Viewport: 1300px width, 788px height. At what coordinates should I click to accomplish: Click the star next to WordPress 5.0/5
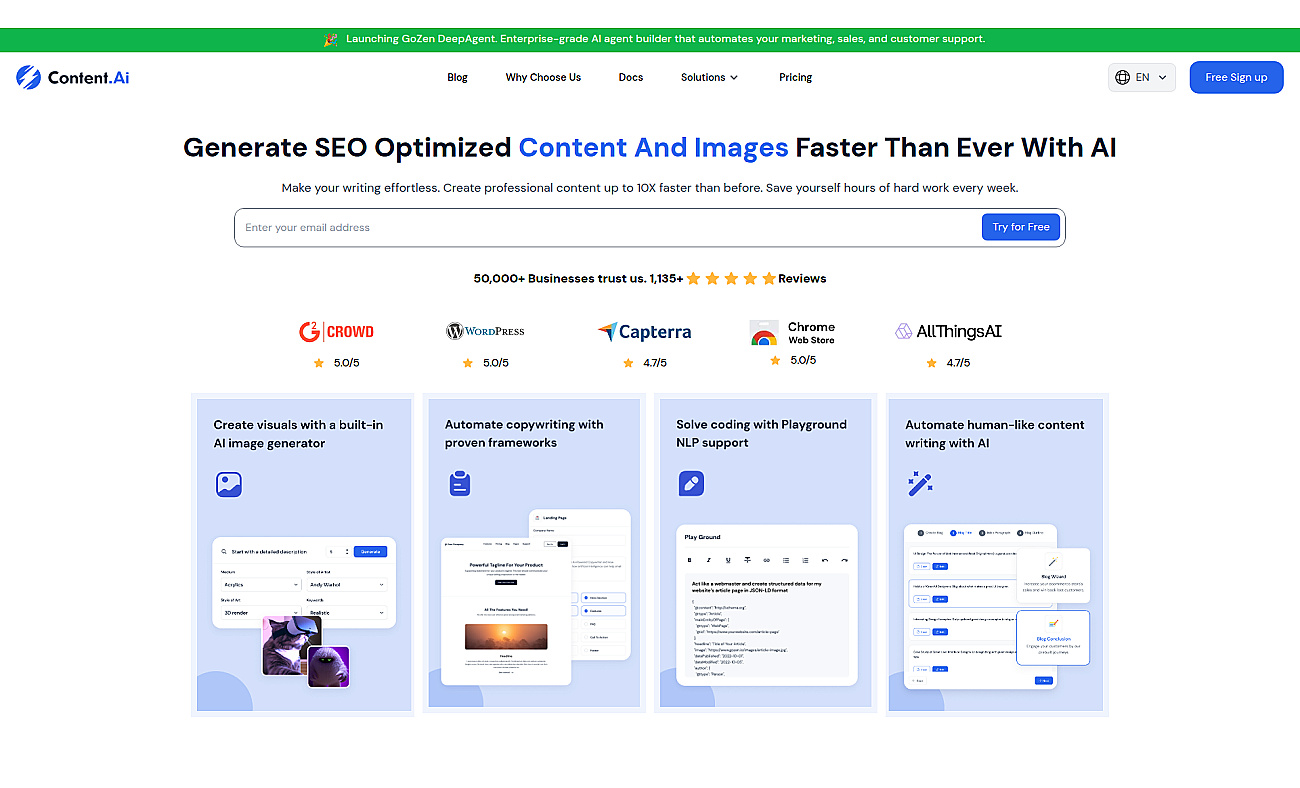pyautogui.click(x=468, y=363)
